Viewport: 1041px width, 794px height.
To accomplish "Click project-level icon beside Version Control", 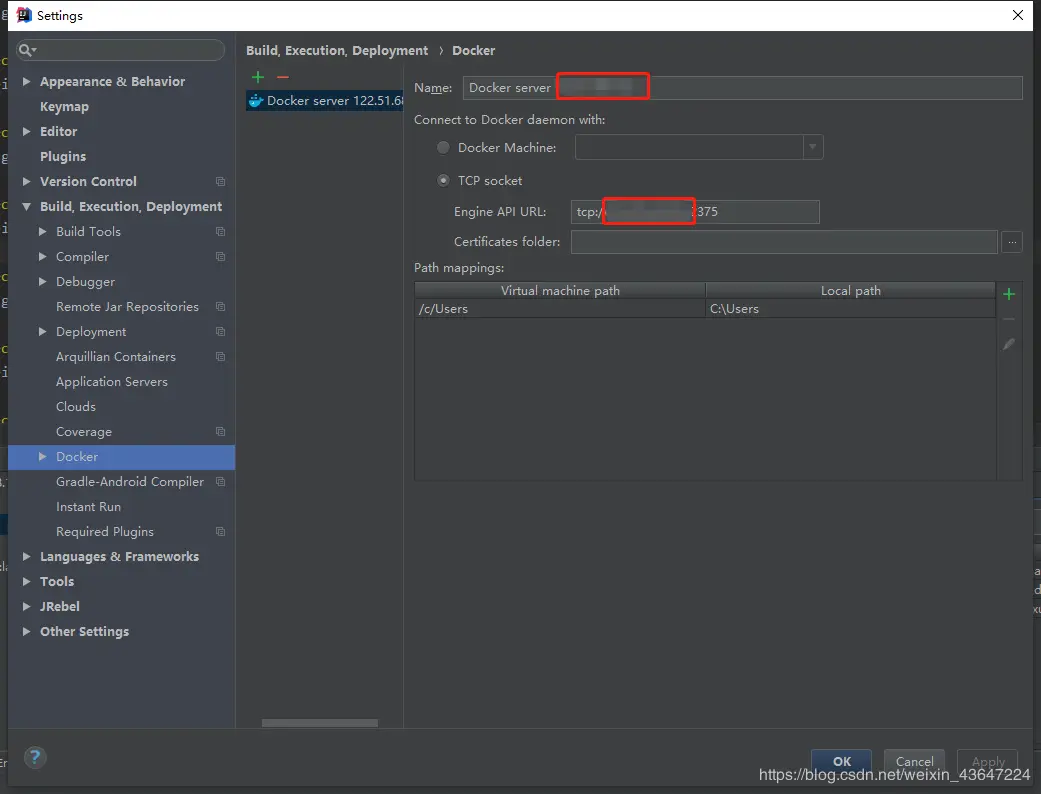I will pyautogui.click(x=220, y=181).
